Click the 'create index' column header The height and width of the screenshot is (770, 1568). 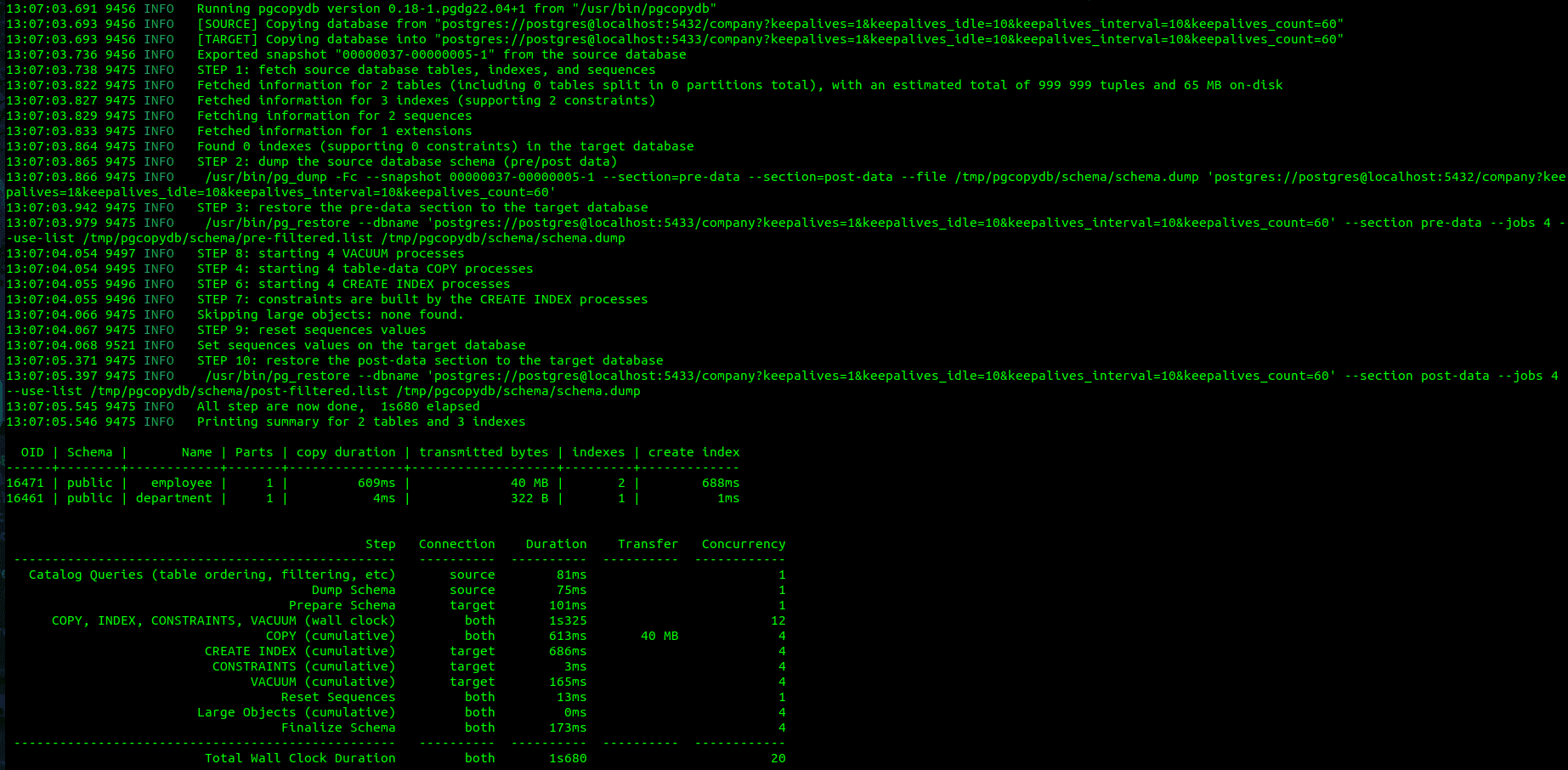[x=694, y=452]
